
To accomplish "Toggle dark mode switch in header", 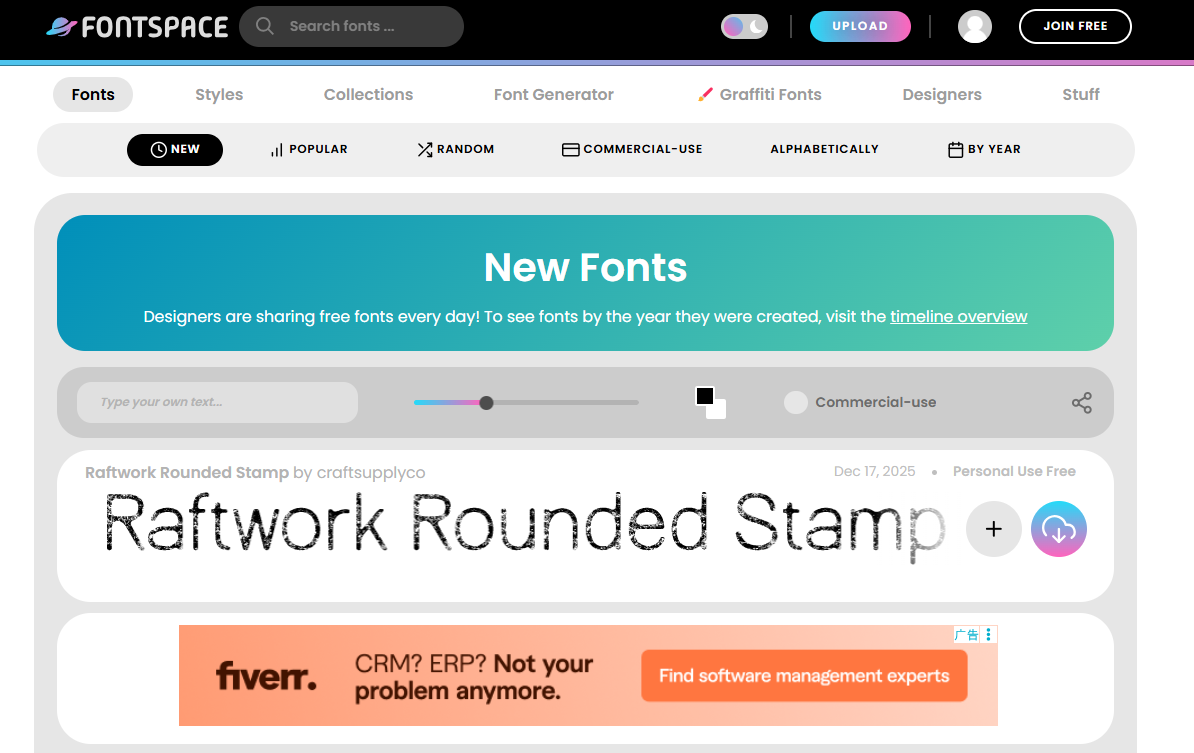I will point(745,27).
